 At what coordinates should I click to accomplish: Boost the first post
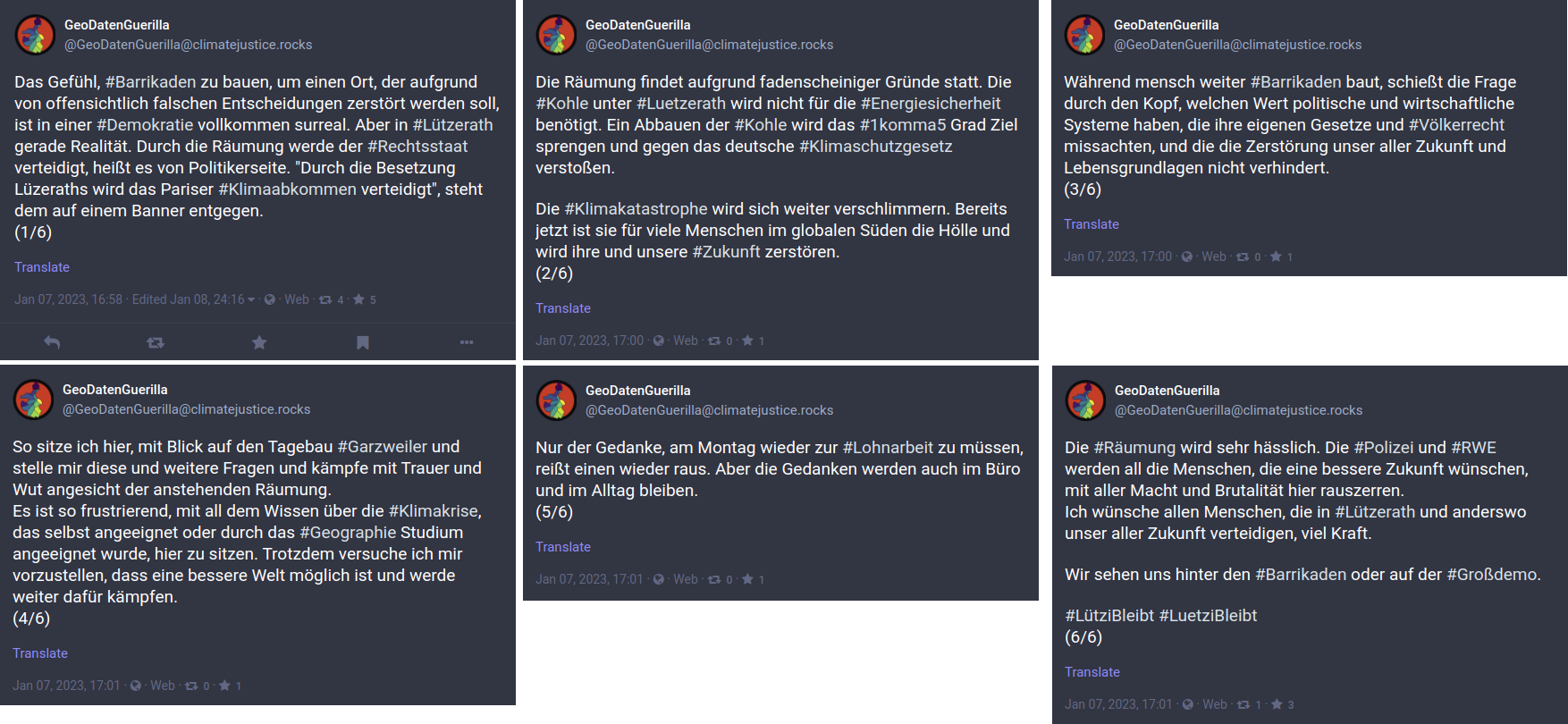155,342
